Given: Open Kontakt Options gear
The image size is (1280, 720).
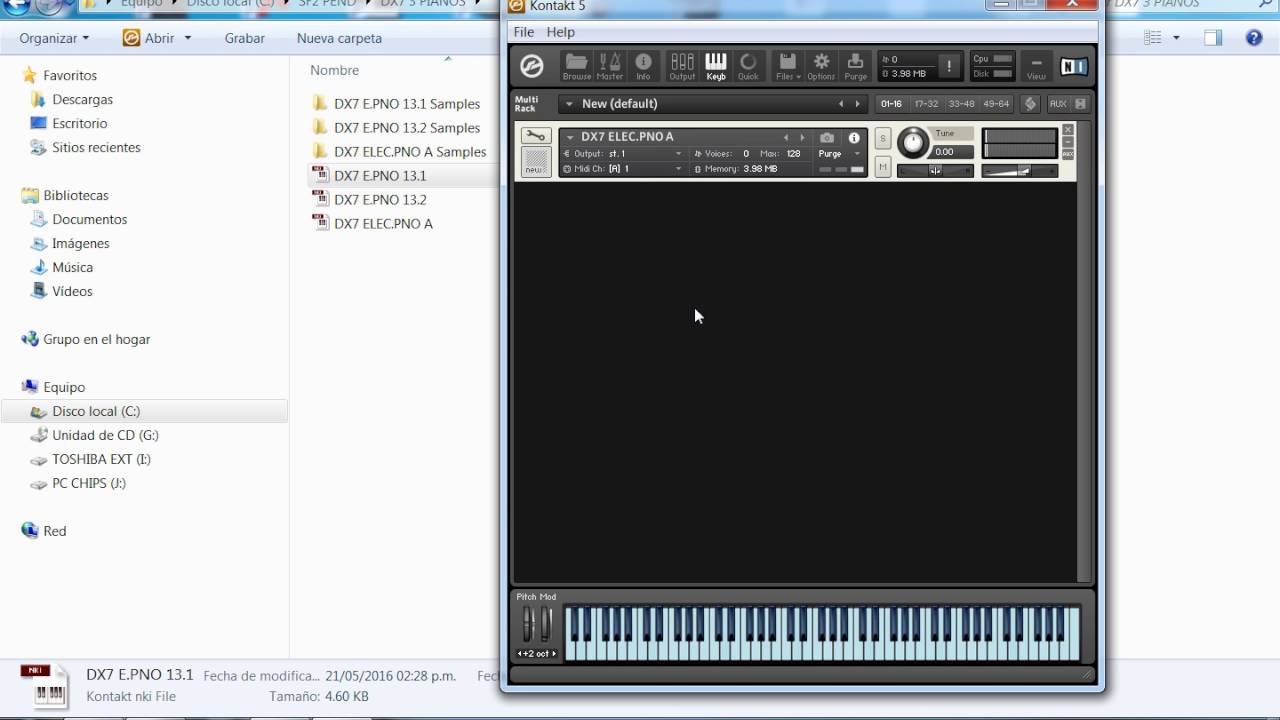Looking at the screenshot, I should pyautogui.click(x=821, y=66).
